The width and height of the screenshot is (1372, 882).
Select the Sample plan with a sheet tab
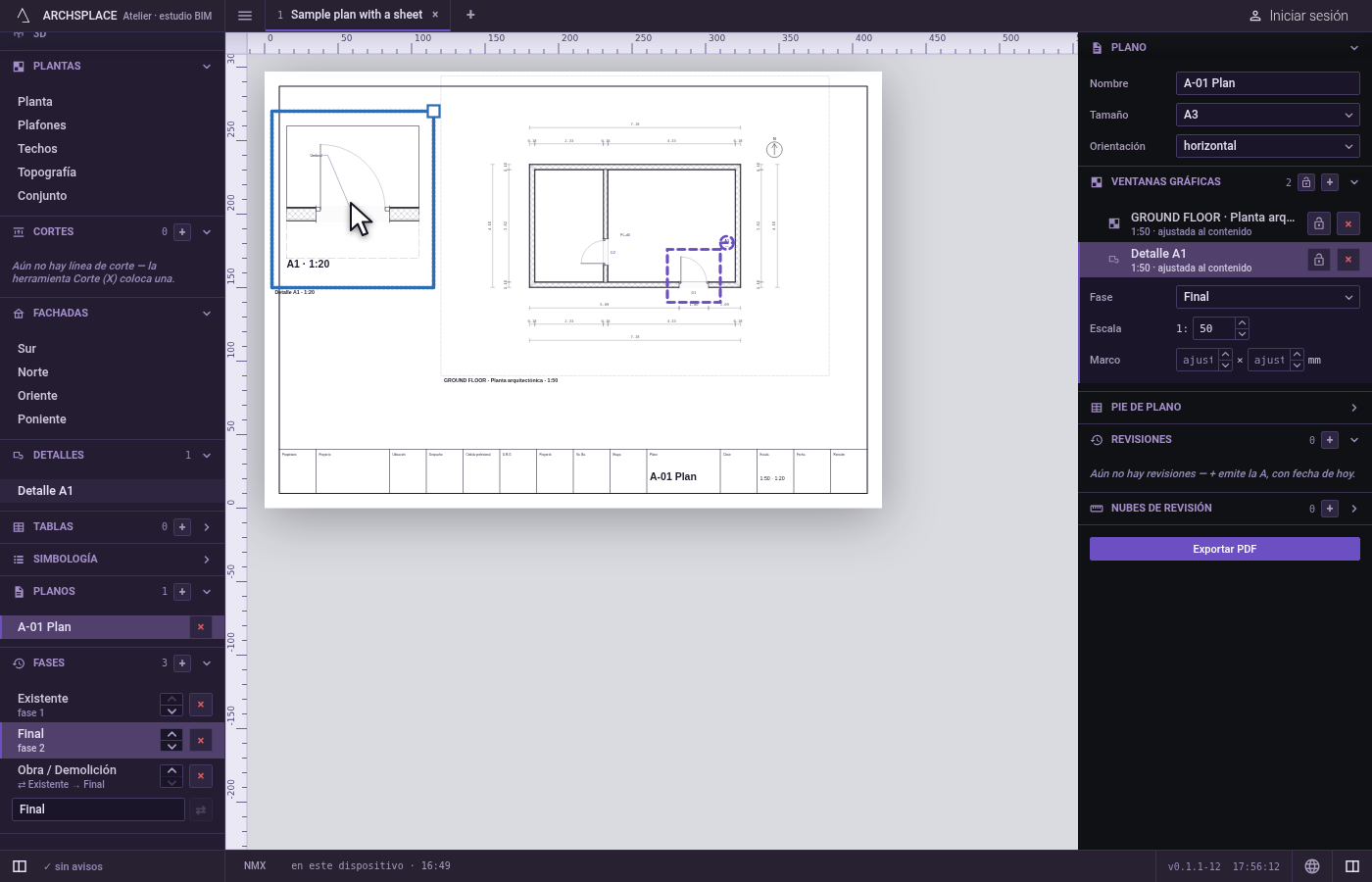357,15
